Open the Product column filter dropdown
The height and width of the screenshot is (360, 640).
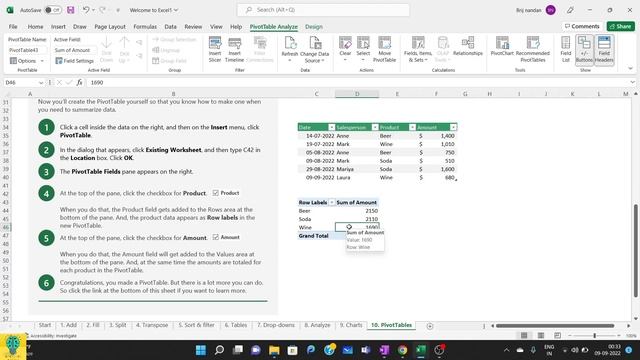pyautogui.click(x=412, y=127)
